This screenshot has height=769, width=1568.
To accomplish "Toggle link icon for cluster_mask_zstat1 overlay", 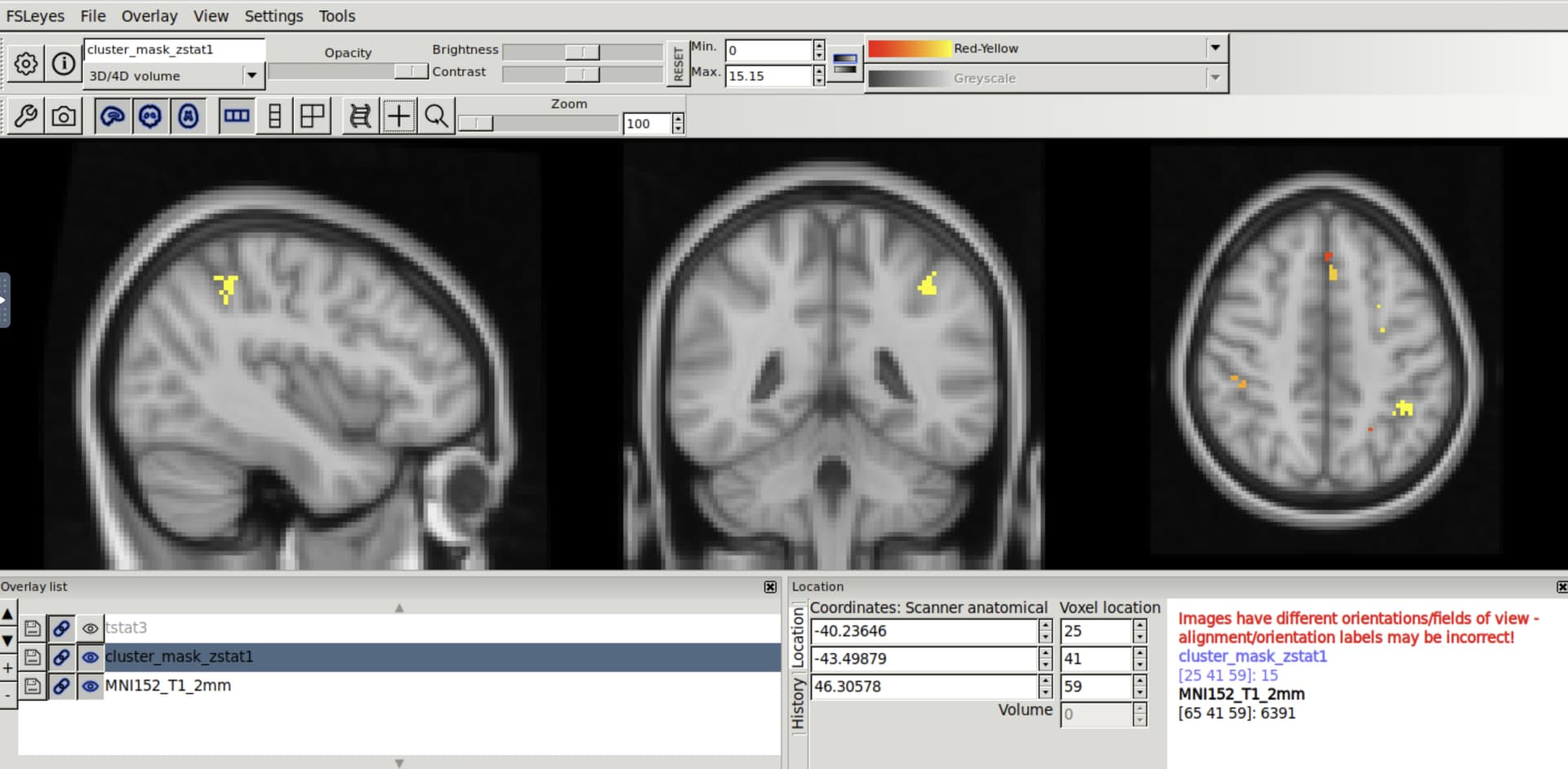I will 61,657.
